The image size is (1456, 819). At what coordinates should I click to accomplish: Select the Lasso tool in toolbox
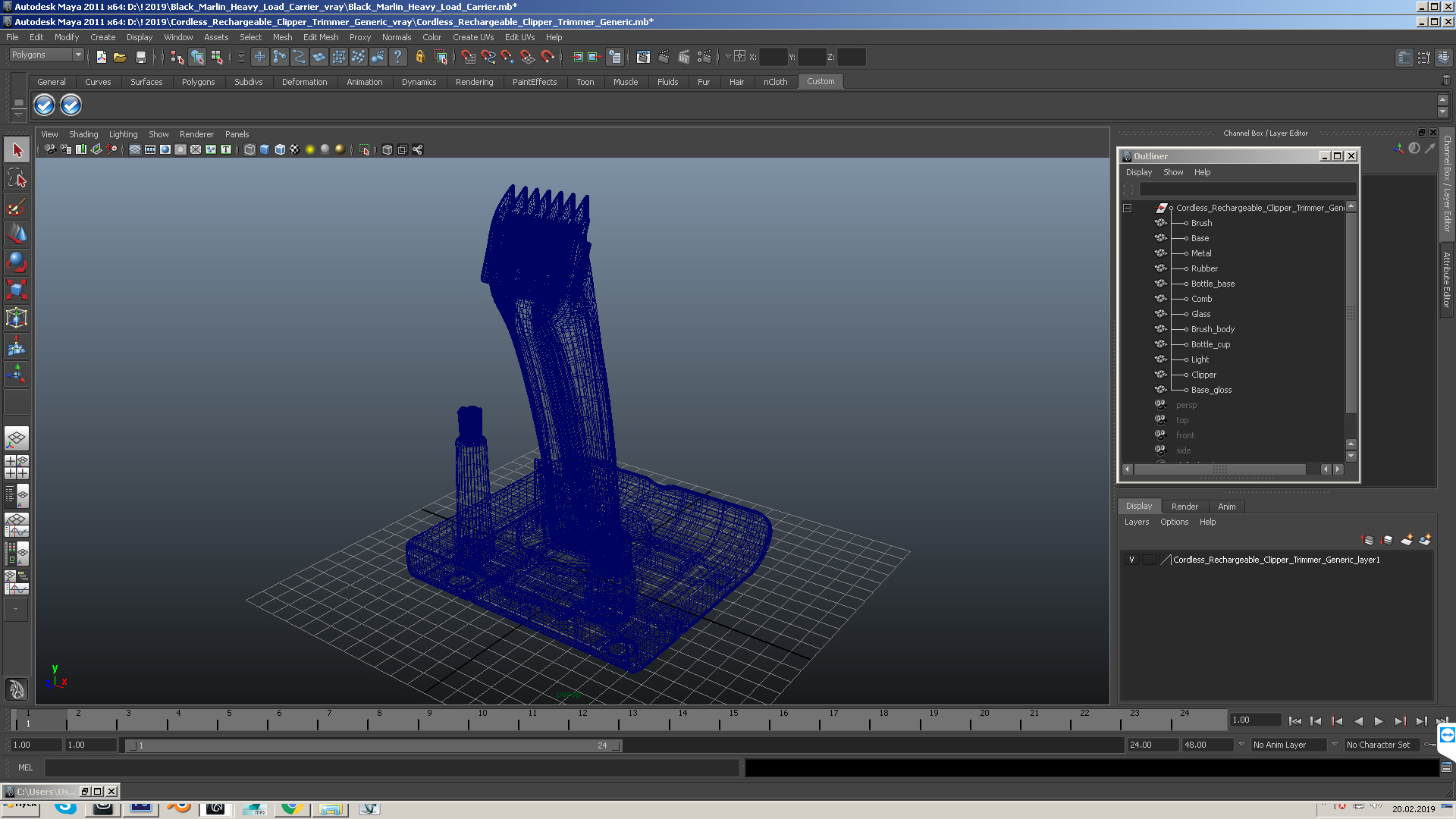[17, 178]
